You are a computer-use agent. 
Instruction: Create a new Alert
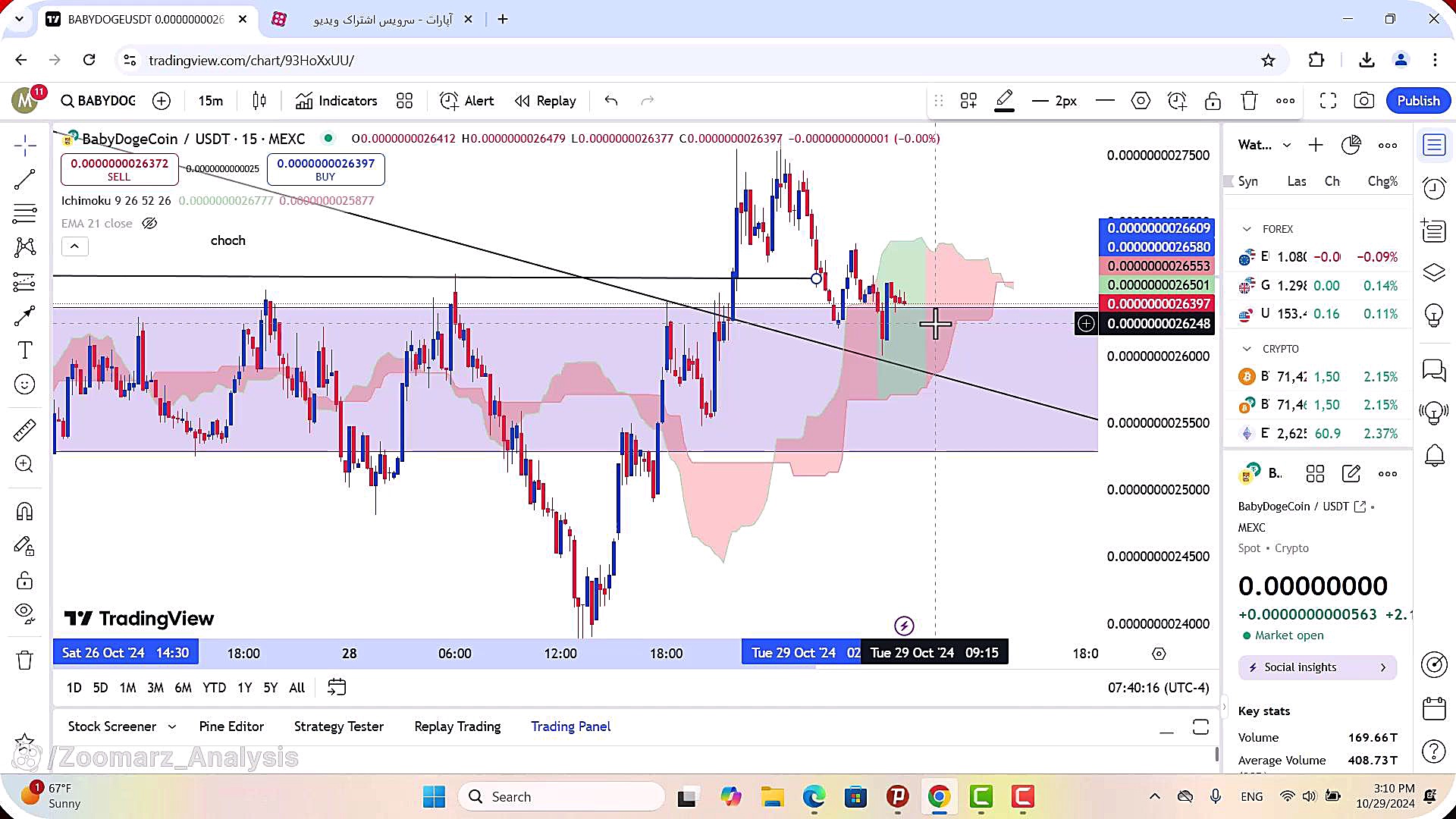click(x=467, y=101)
